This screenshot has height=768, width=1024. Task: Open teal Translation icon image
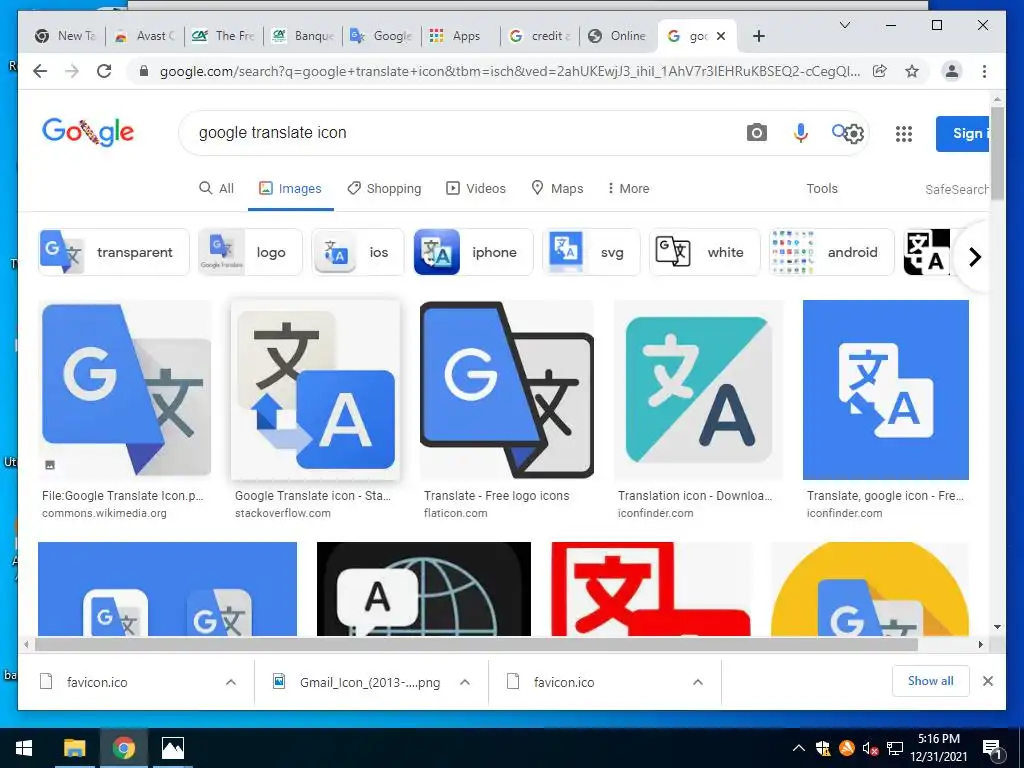pyautogui.click(x=699, y=390)
